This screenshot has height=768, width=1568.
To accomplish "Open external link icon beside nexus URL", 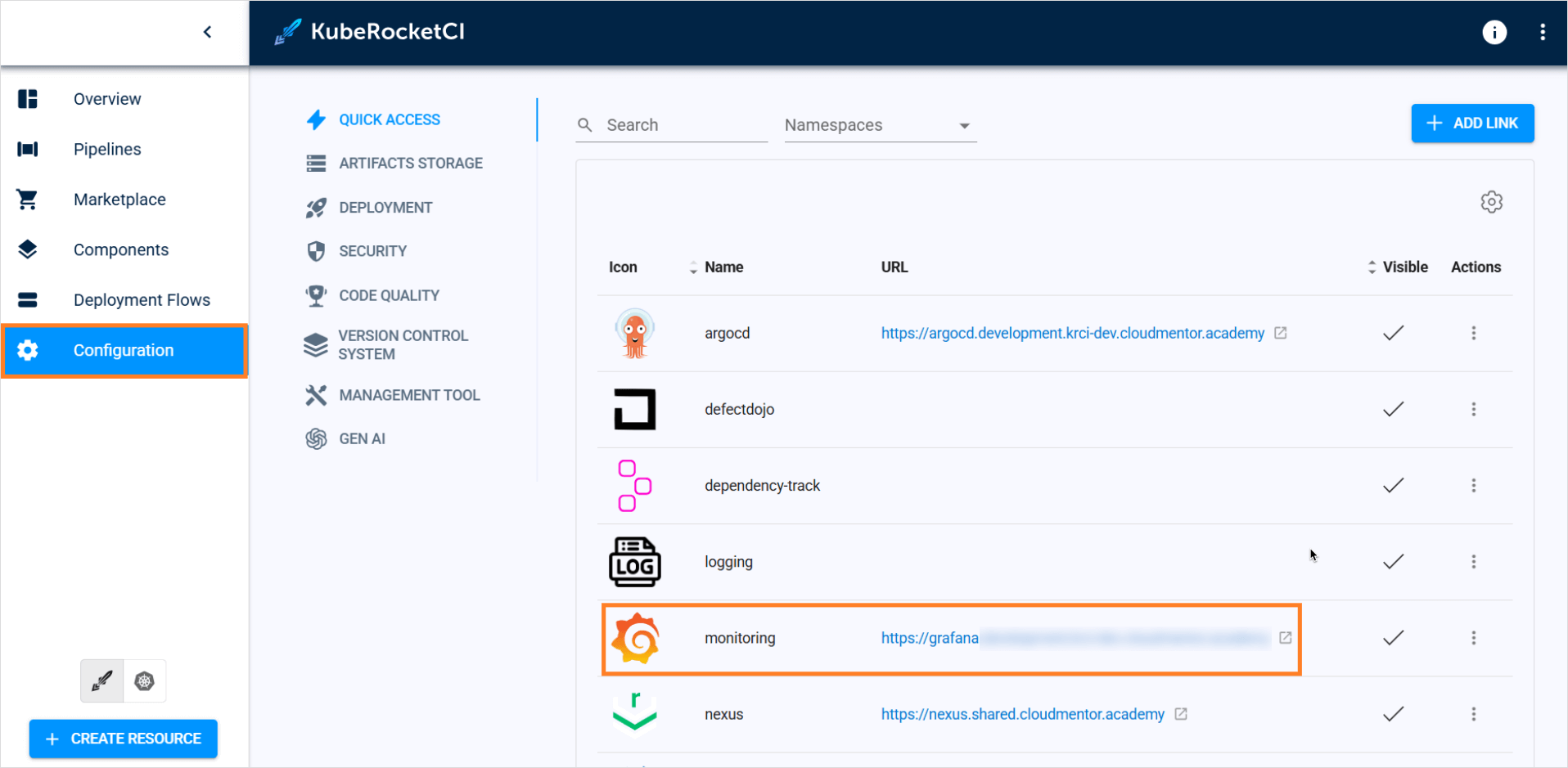I will pos(1181,714).
